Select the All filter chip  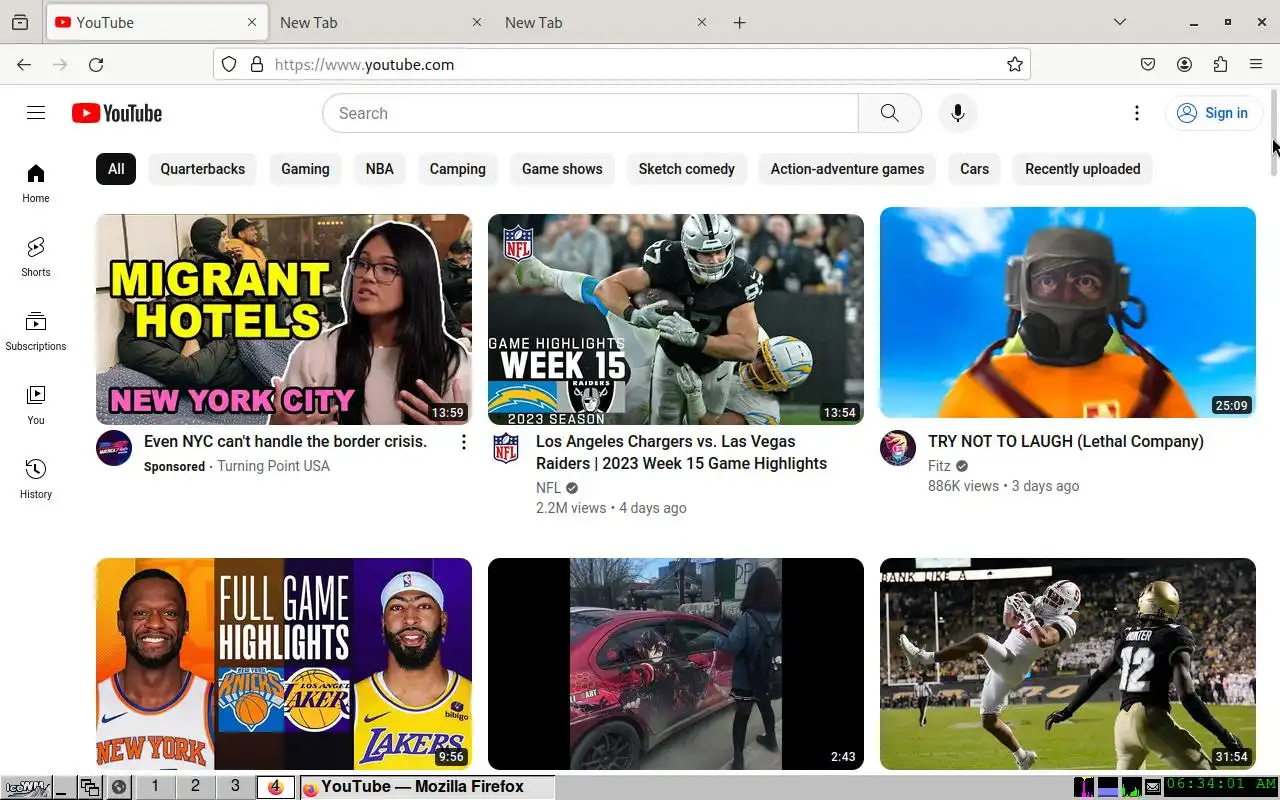click(x=116, y=169)
